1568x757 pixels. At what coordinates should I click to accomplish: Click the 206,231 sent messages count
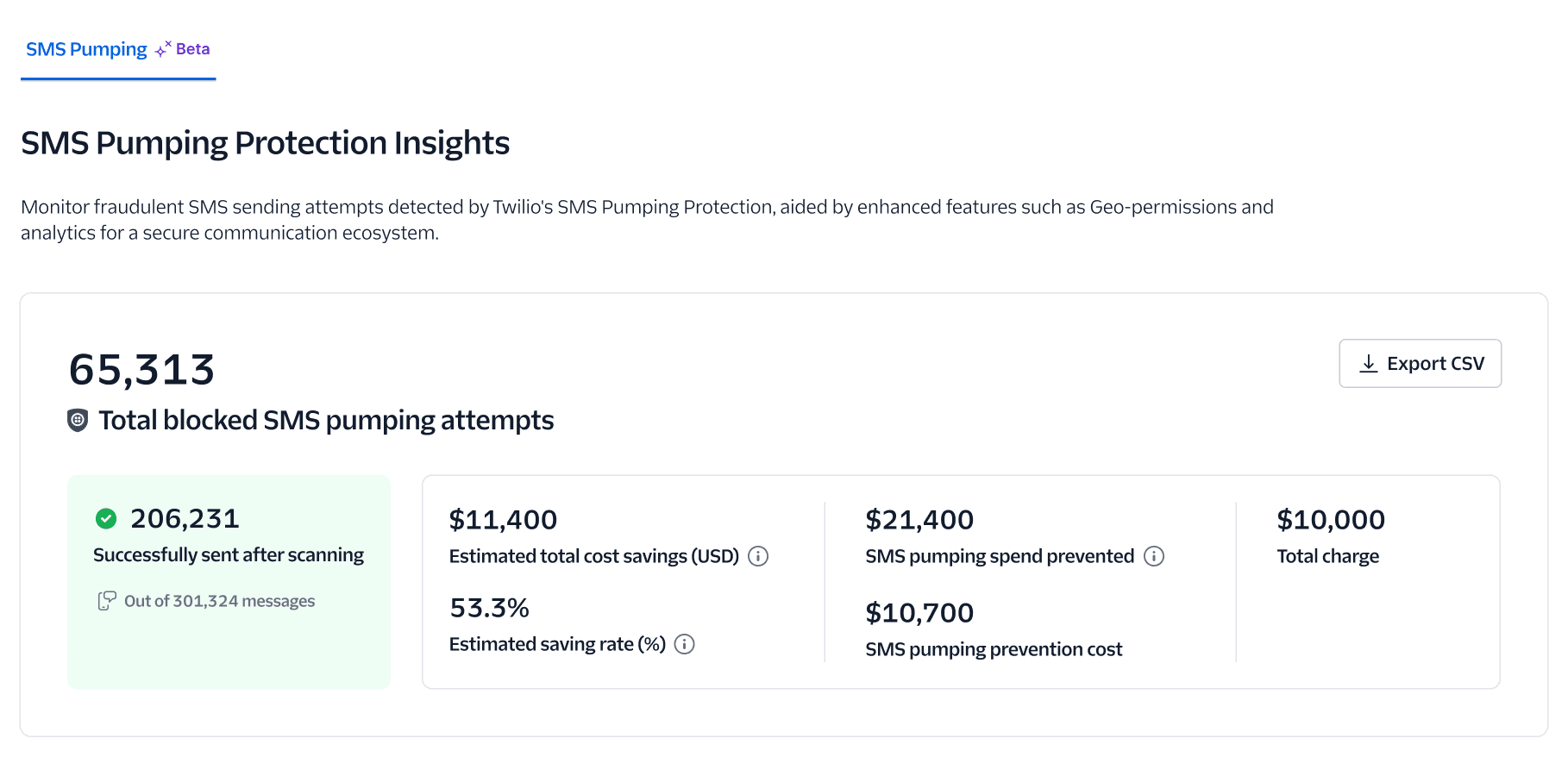[x=185, y=519]
